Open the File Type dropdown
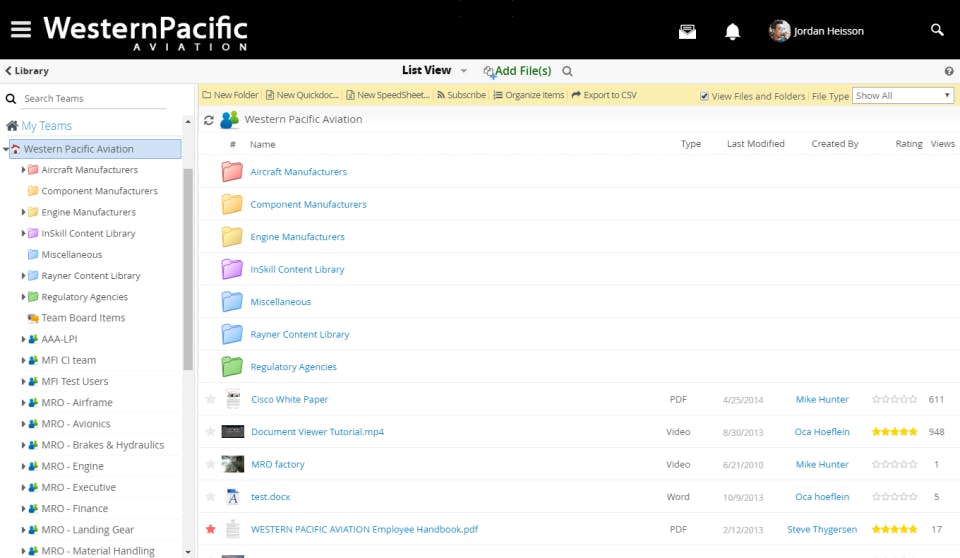Image resolution: width=960 pixels, height=558 pixels. click(903, 96)
